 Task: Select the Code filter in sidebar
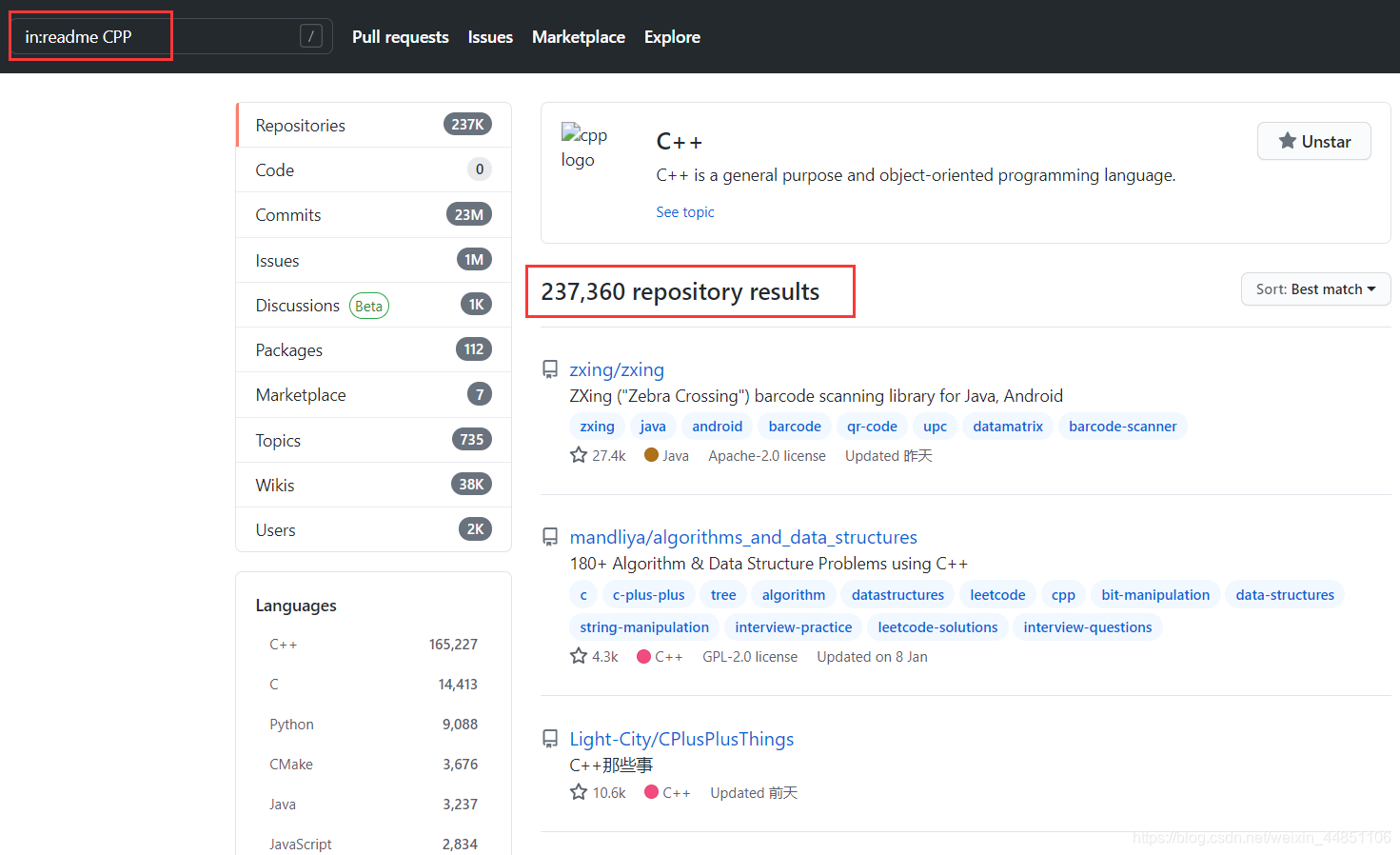pyautogui.click(x=374, y=169)
